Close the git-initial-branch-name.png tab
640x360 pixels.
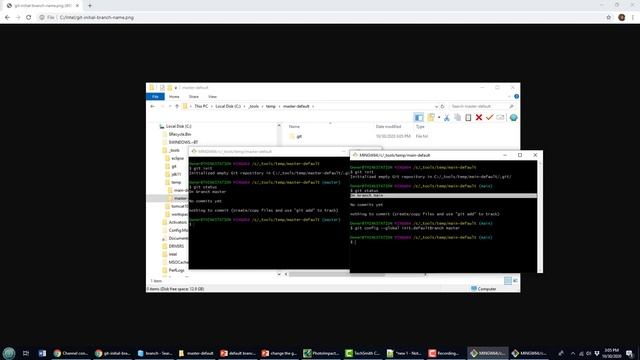(x=77, y=6)
